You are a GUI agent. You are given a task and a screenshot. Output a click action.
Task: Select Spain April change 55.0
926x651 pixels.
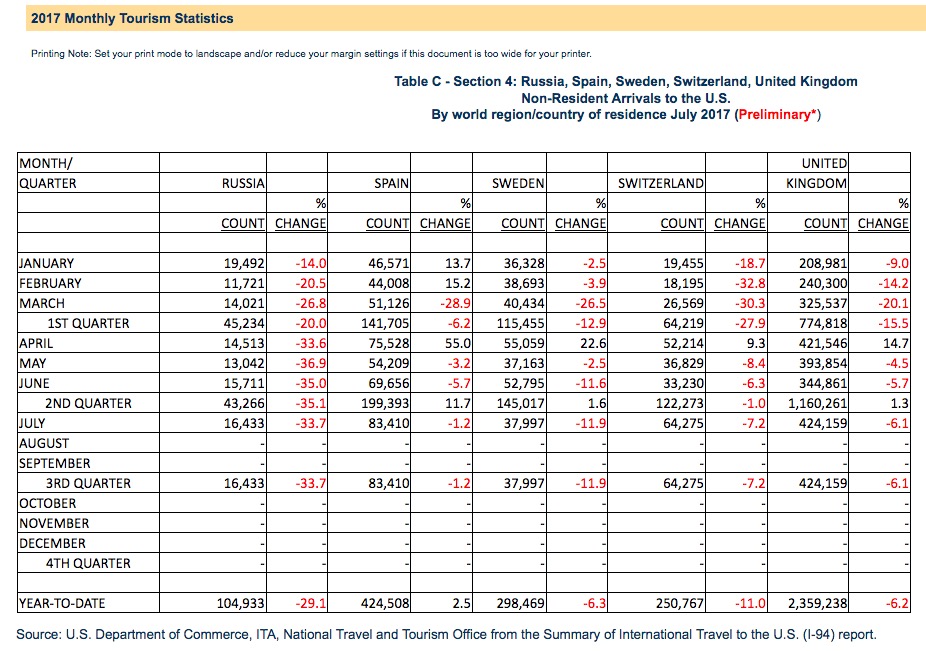click(458, 343)
